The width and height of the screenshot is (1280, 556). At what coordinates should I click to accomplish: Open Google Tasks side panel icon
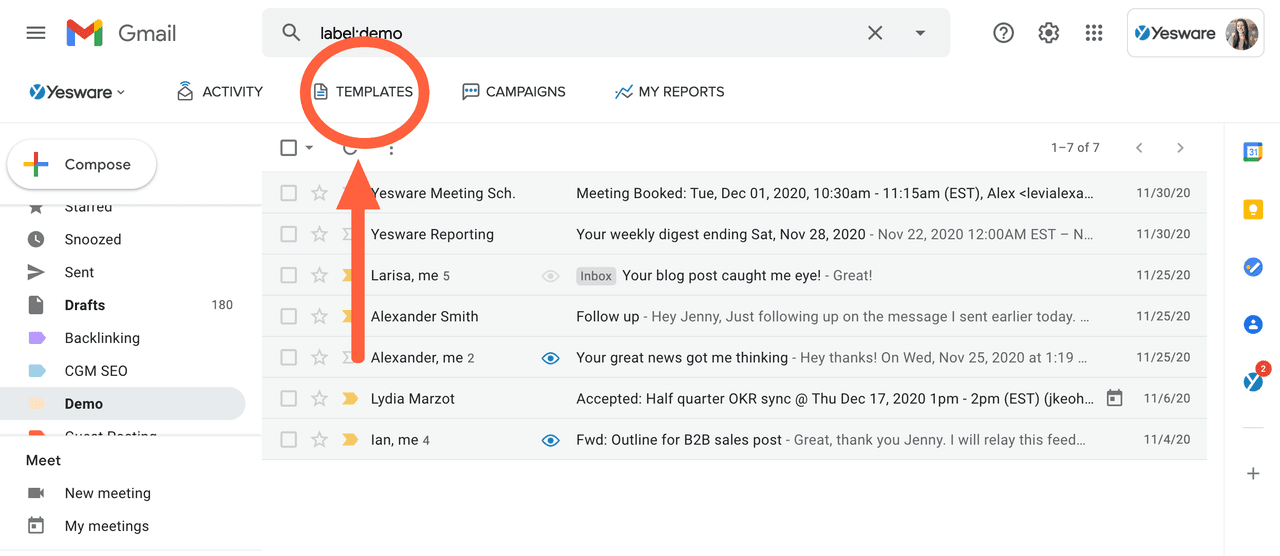click(1253, 267)
